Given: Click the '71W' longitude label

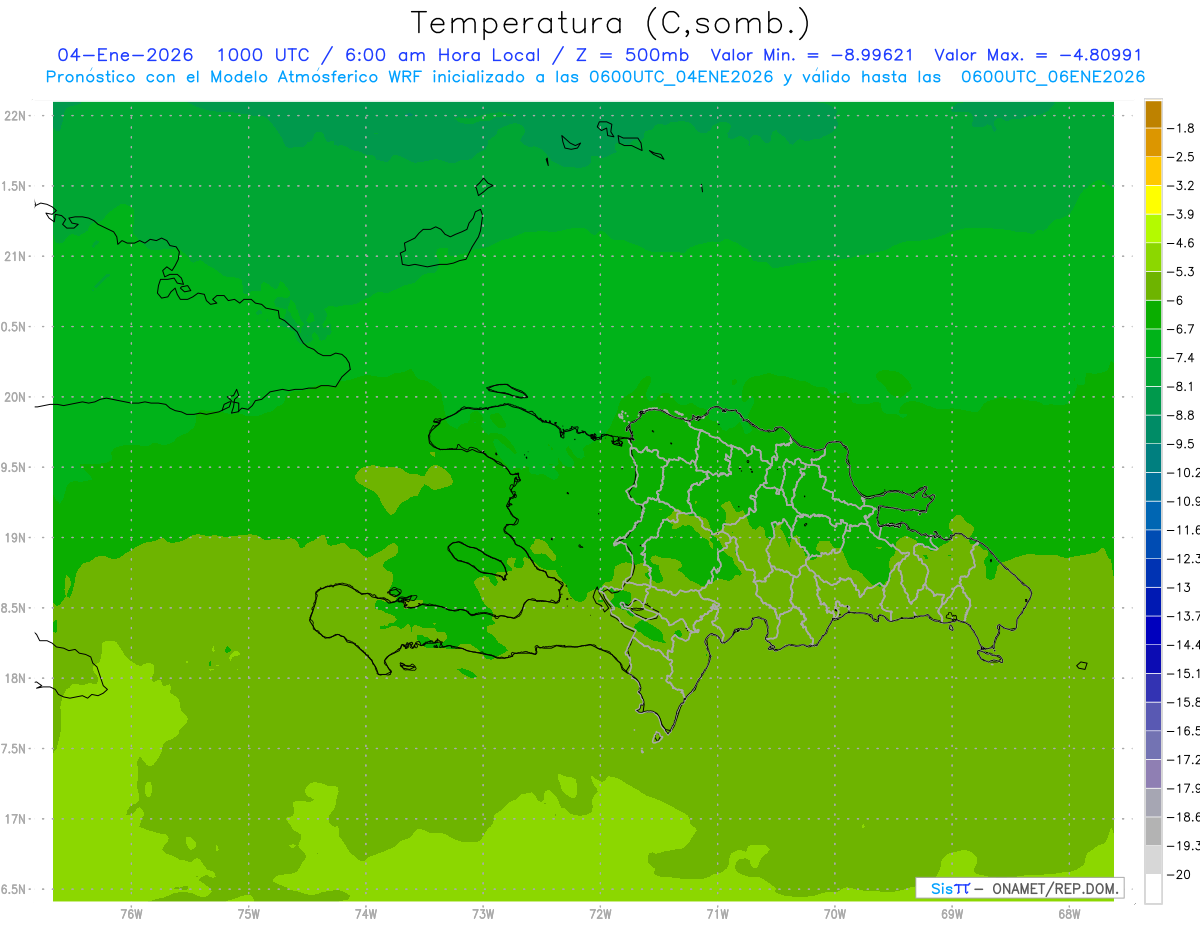Looking at the screenshot, I should coord(717,913).
